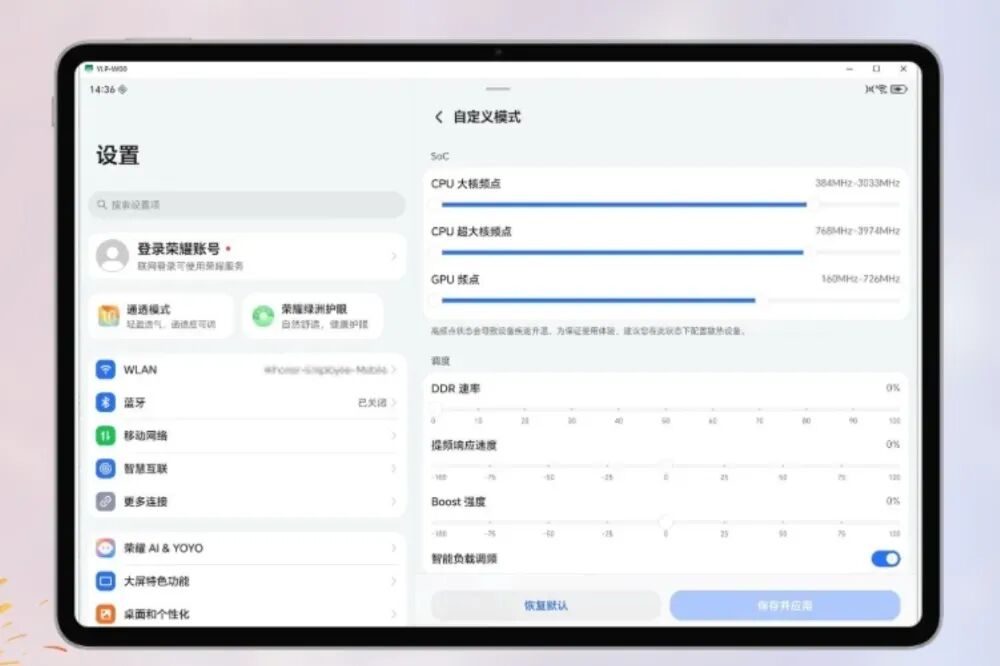Expand 登录荣耀账号 row chevron

pyautogui.click(x=393, y=256)
